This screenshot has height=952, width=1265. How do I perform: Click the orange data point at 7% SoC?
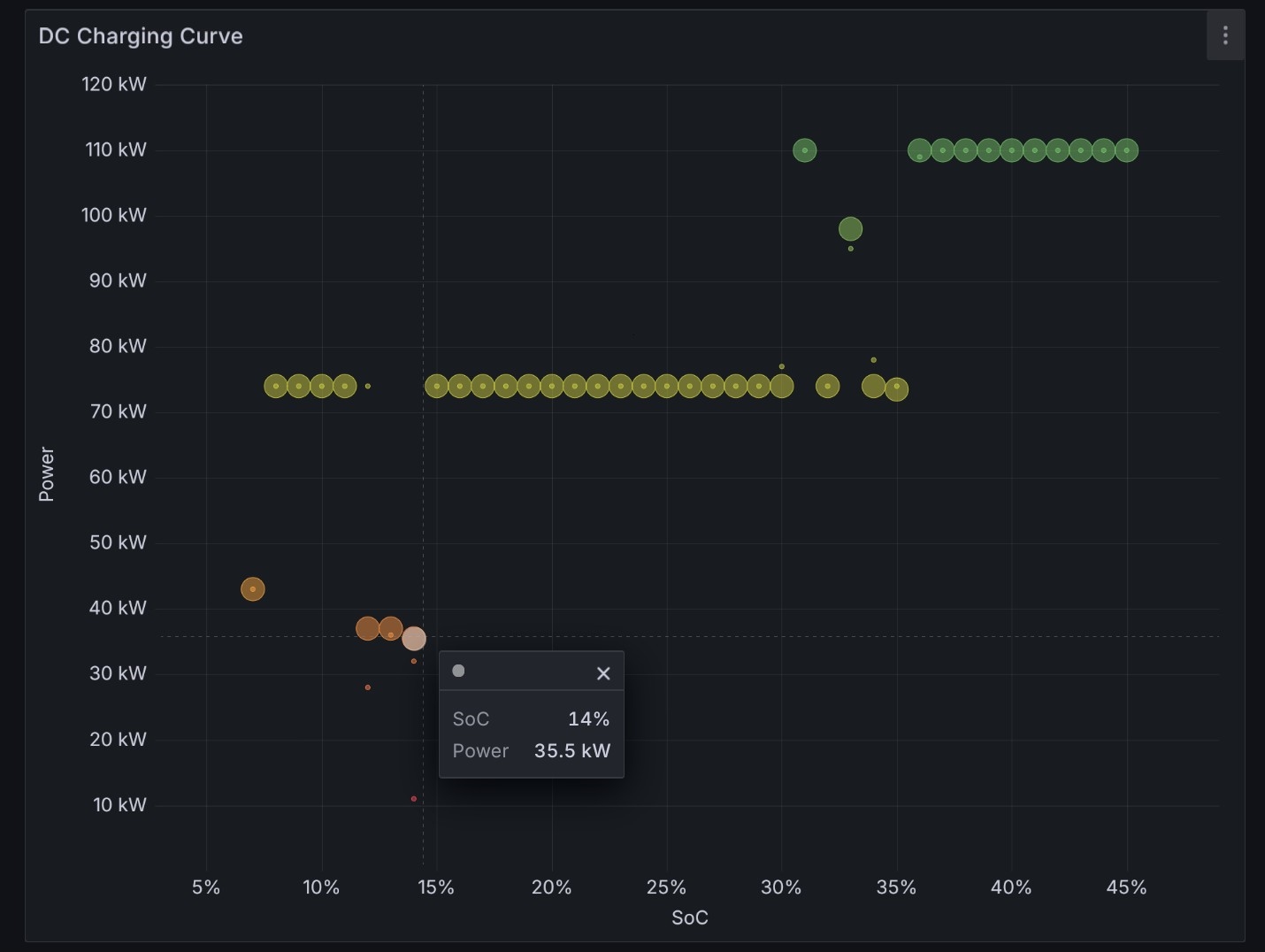(253, 589)
